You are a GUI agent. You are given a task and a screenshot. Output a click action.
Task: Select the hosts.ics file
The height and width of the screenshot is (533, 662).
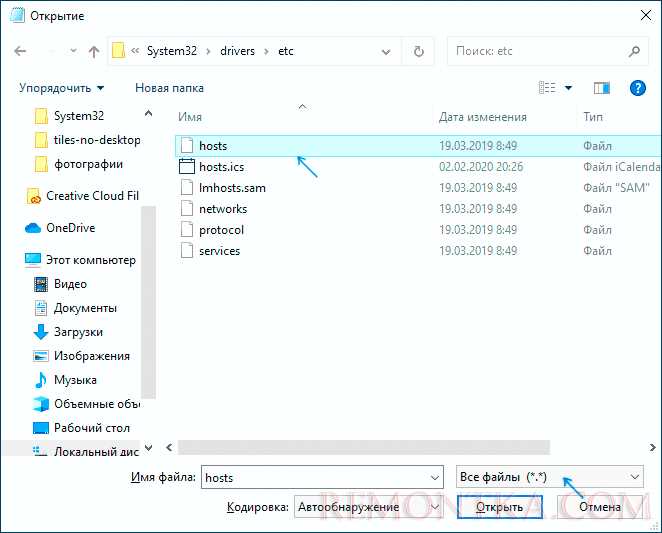[x=418, y=167]
